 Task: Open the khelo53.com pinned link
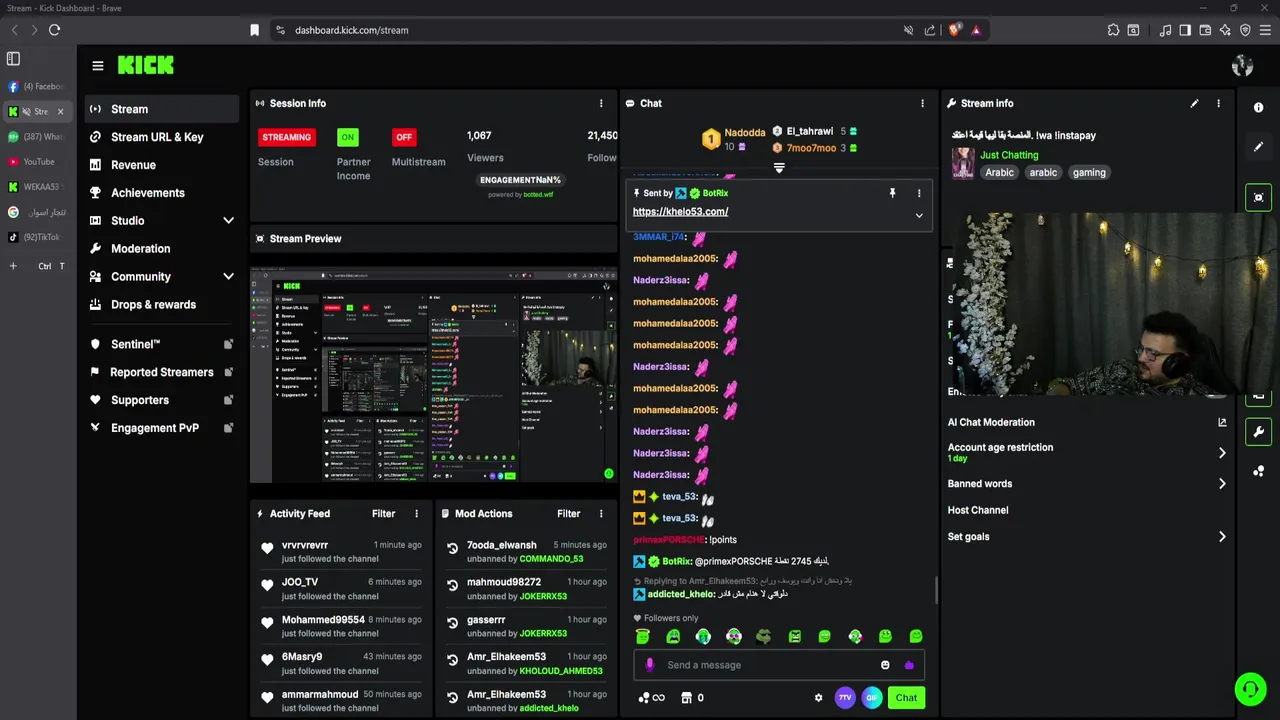[x=680, y=212]
